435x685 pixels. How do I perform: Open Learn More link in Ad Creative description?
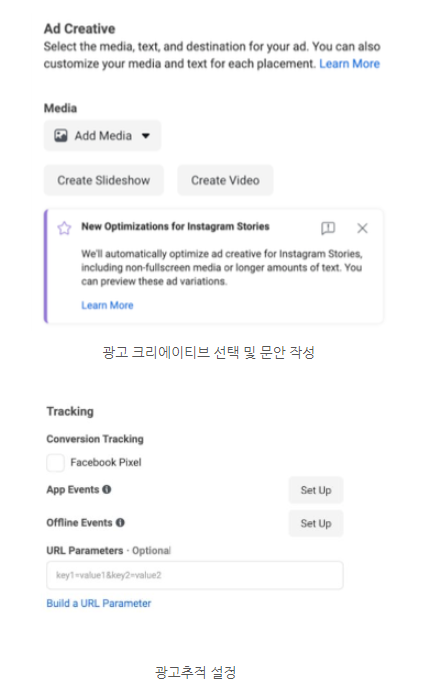pos(349,64)
